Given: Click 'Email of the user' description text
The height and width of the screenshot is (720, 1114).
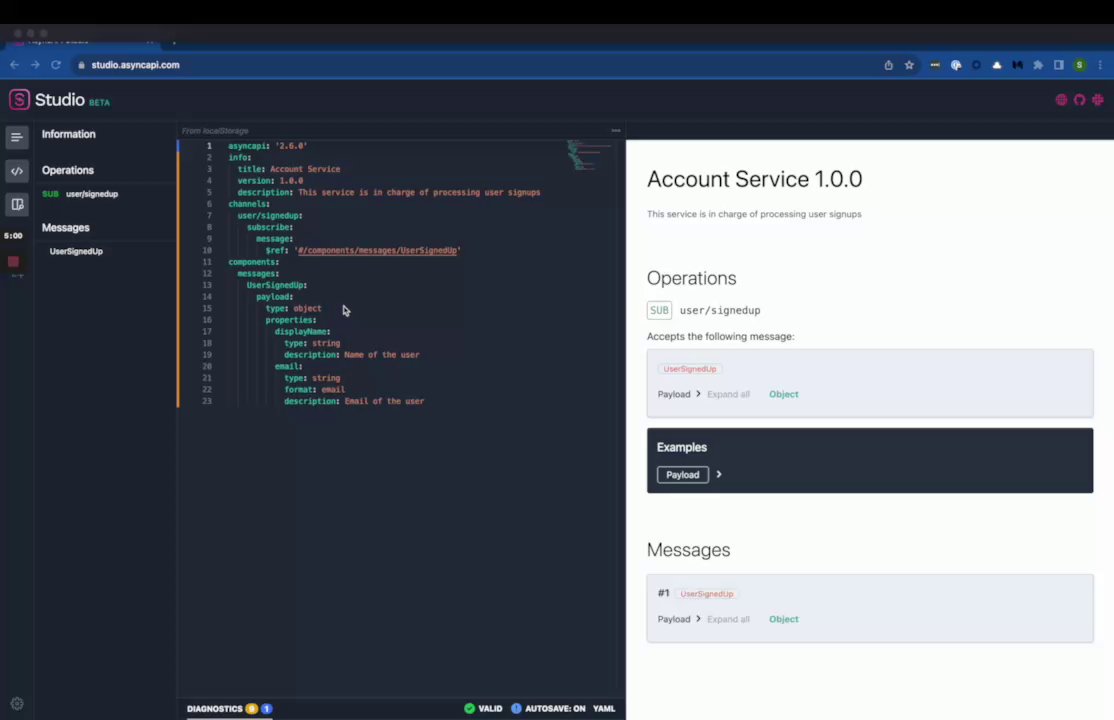Looking at the screenshot, I should tap(384, 402).
